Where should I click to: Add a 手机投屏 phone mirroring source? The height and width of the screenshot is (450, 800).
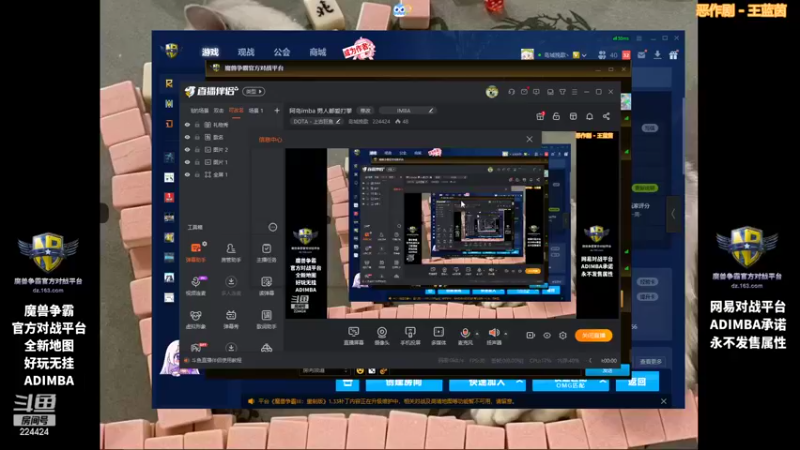pos(410,336)
